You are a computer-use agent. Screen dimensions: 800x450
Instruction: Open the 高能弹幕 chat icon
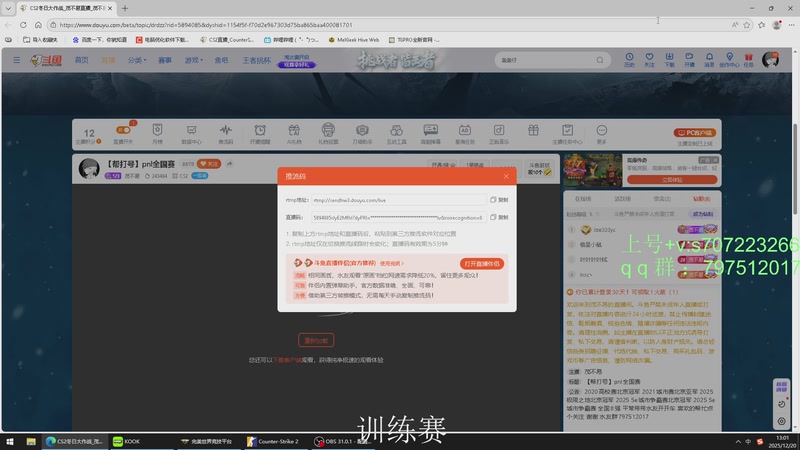pyautogui.click(x=431, y=134)
